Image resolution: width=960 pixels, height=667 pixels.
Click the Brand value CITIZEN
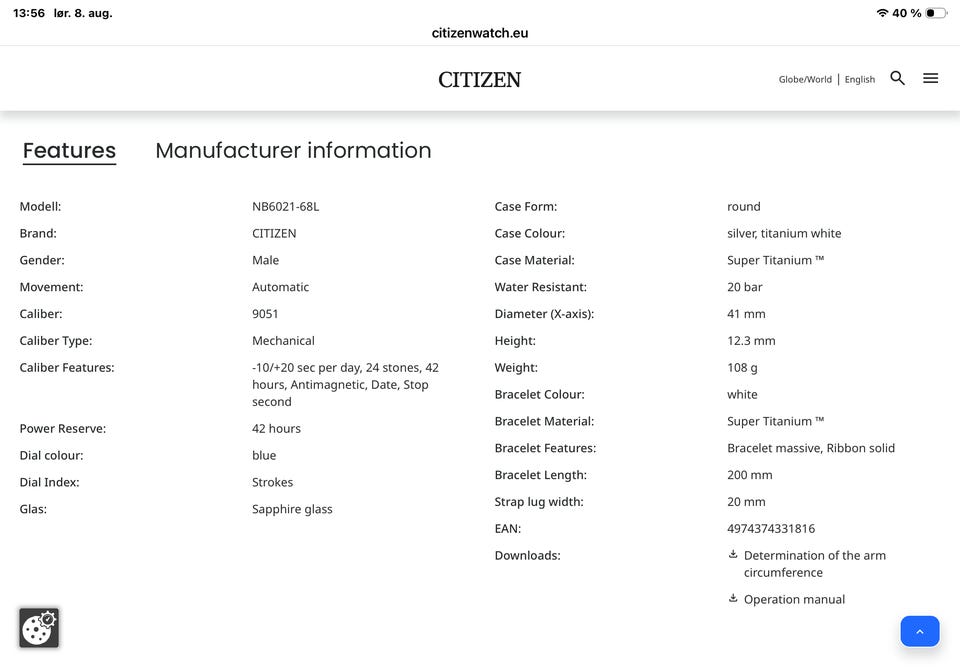(x=274, y=233)
